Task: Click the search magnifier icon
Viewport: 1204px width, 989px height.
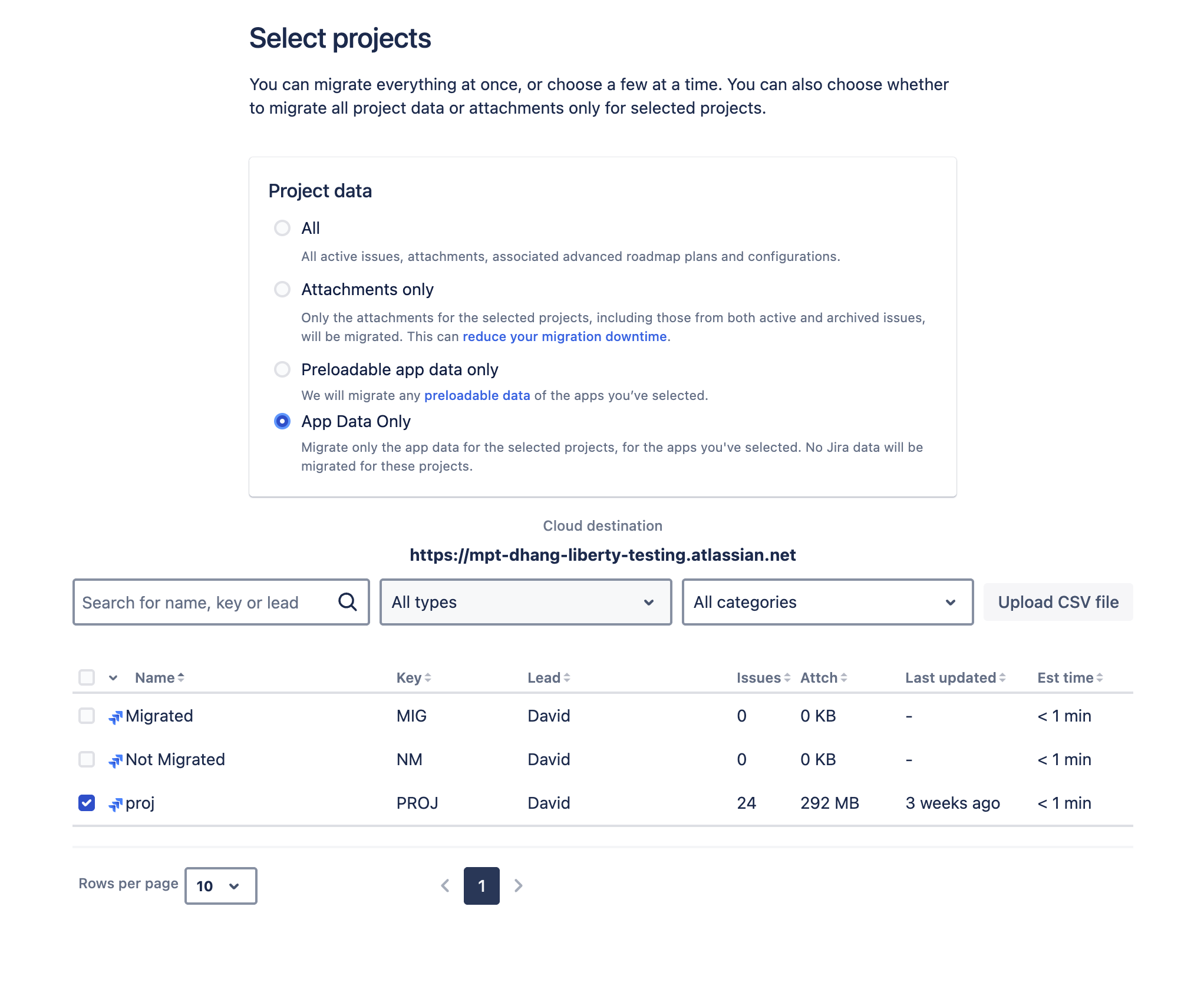Action: (x=347, y=602)
